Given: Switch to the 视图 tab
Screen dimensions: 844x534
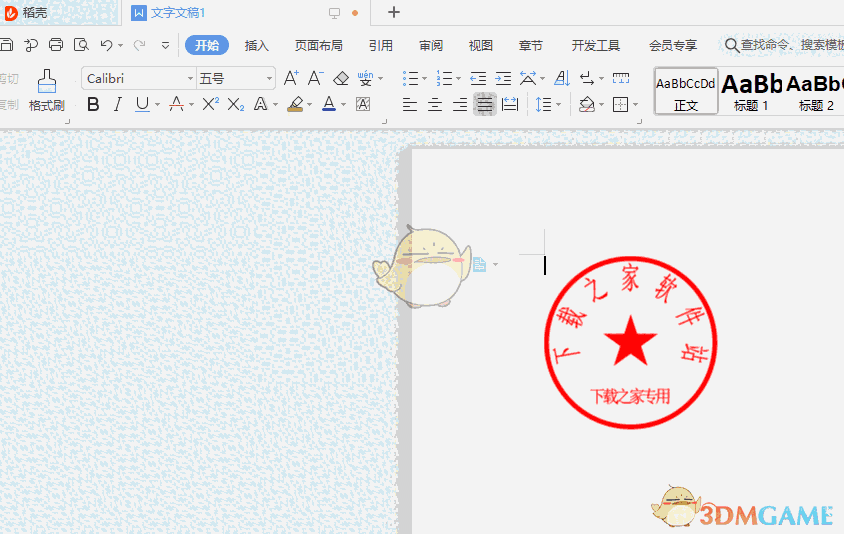Looking at the screenshot, I should pos(481,46).
